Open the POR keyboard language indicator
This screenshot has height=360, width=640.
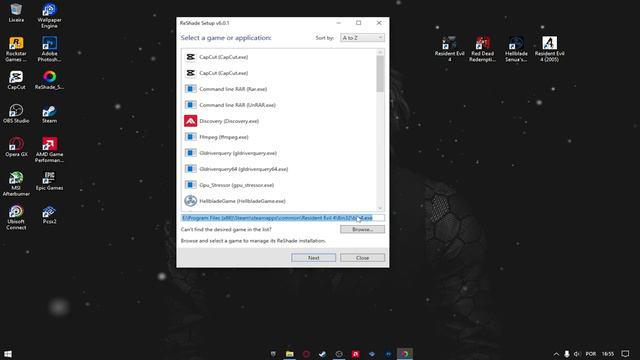point(591,354)
